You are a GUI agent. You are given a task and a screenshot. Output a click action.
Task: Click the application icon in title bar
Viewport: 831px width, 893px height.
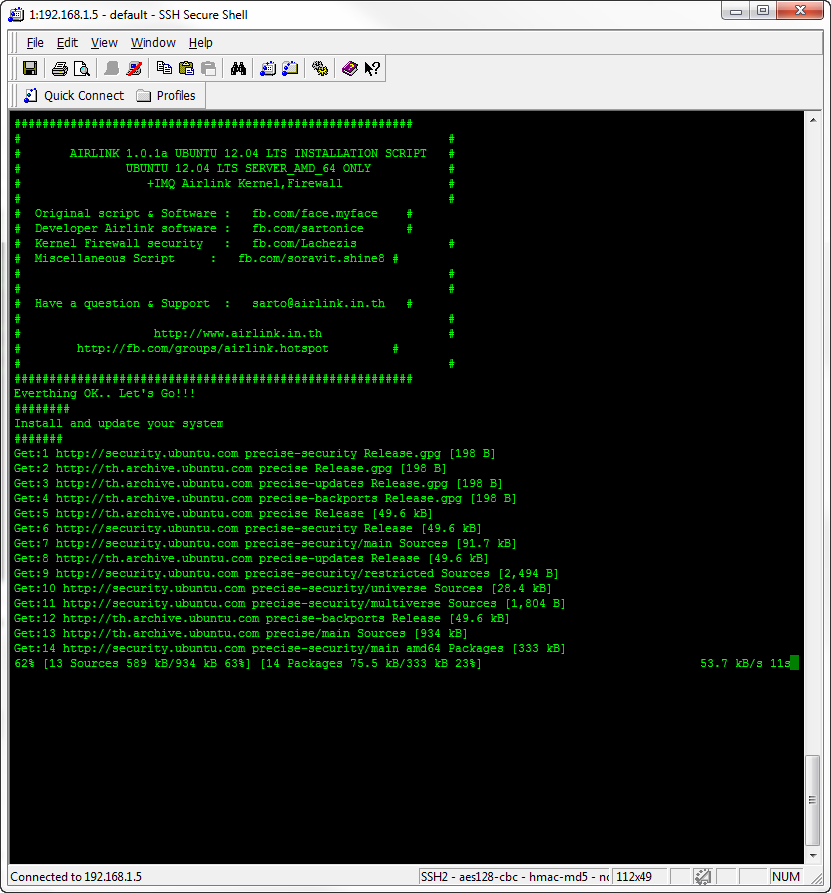pos(16,15)
